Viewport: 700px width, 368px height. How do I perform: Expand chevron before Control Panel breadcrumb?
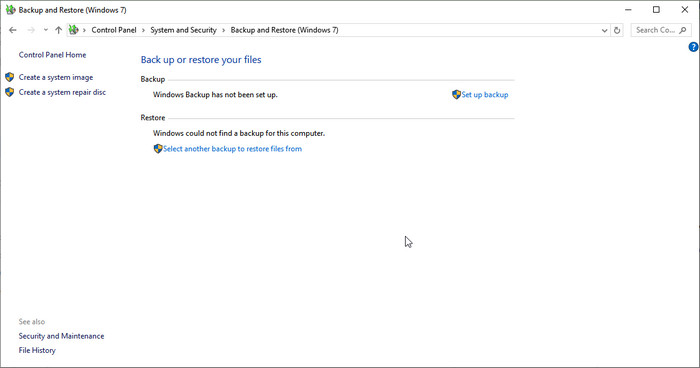[x=84, y=30]
